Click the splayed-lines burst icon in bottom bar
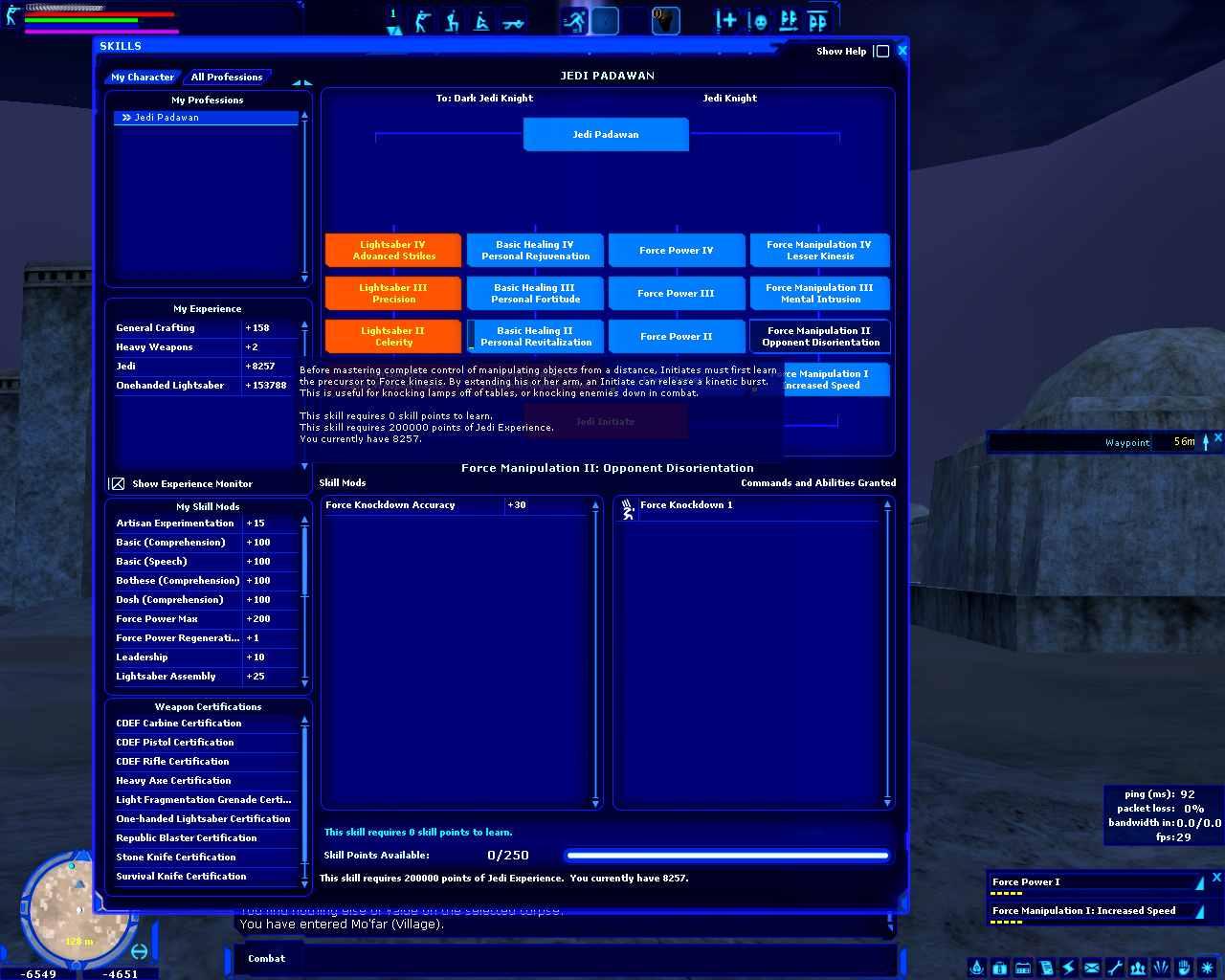 (x=1160, y=968)
